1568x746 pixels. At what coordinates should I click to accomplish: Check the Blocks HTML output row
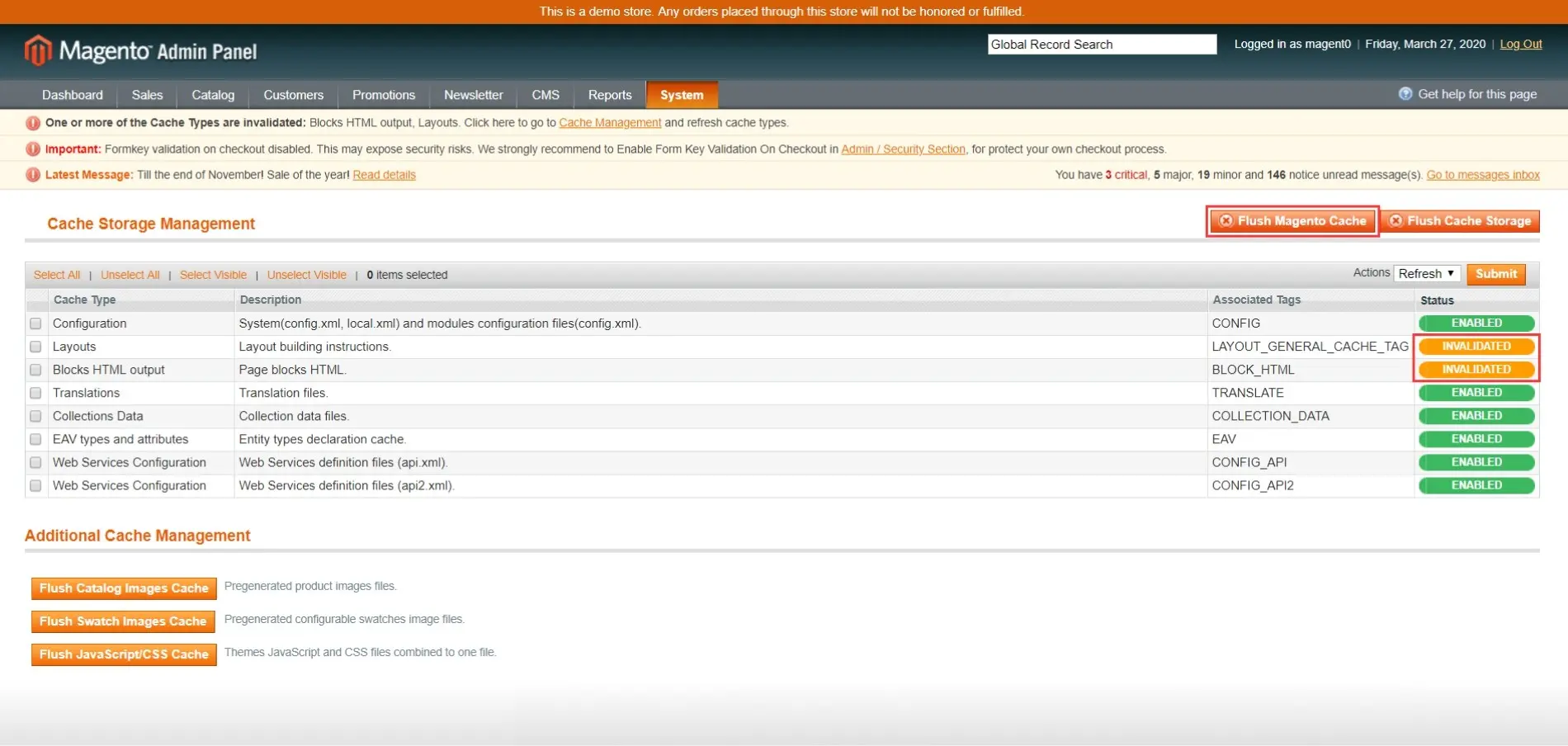(x=35, y=370)
